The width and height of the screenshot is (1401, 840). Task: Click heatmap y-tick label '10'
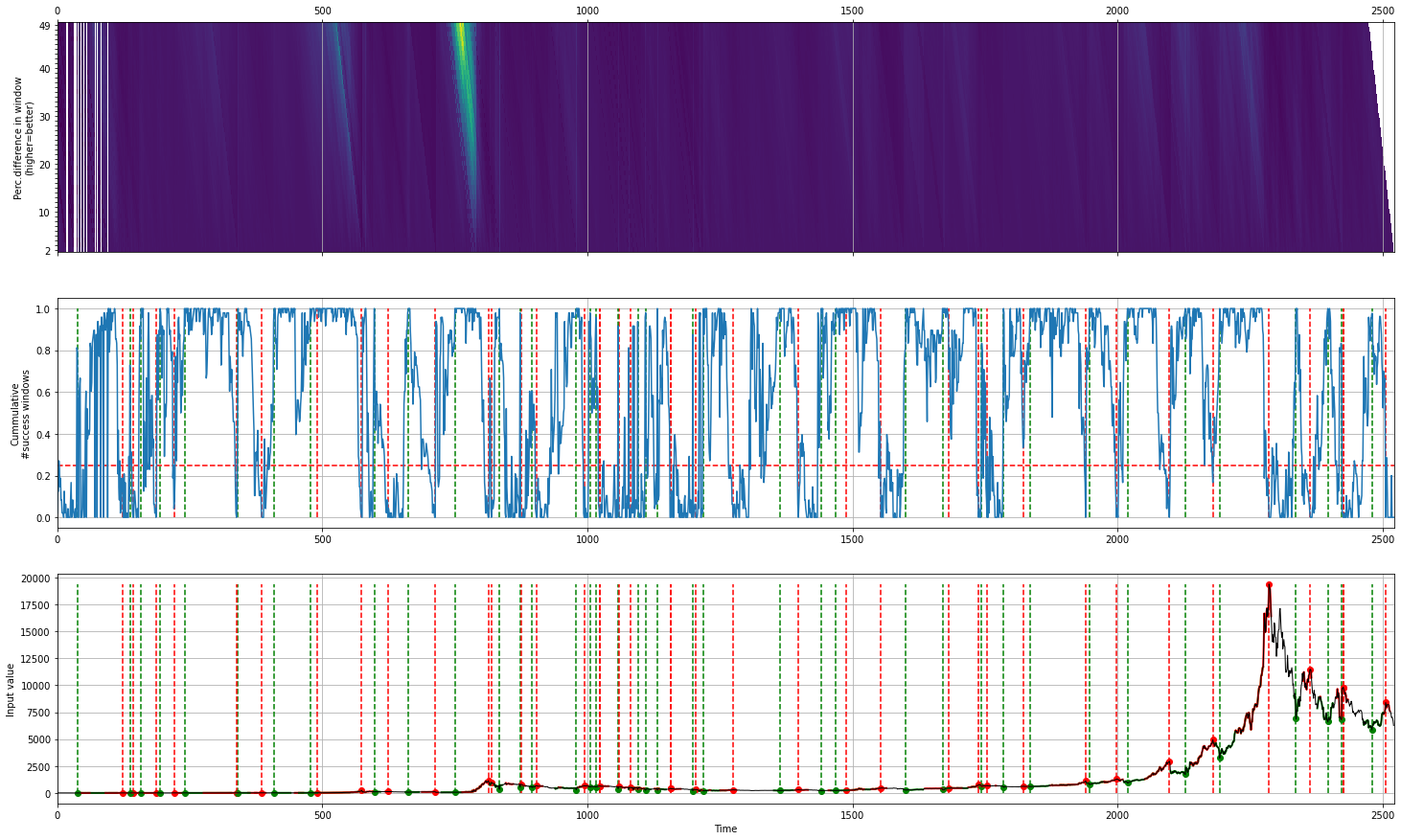tap(44, 213)
